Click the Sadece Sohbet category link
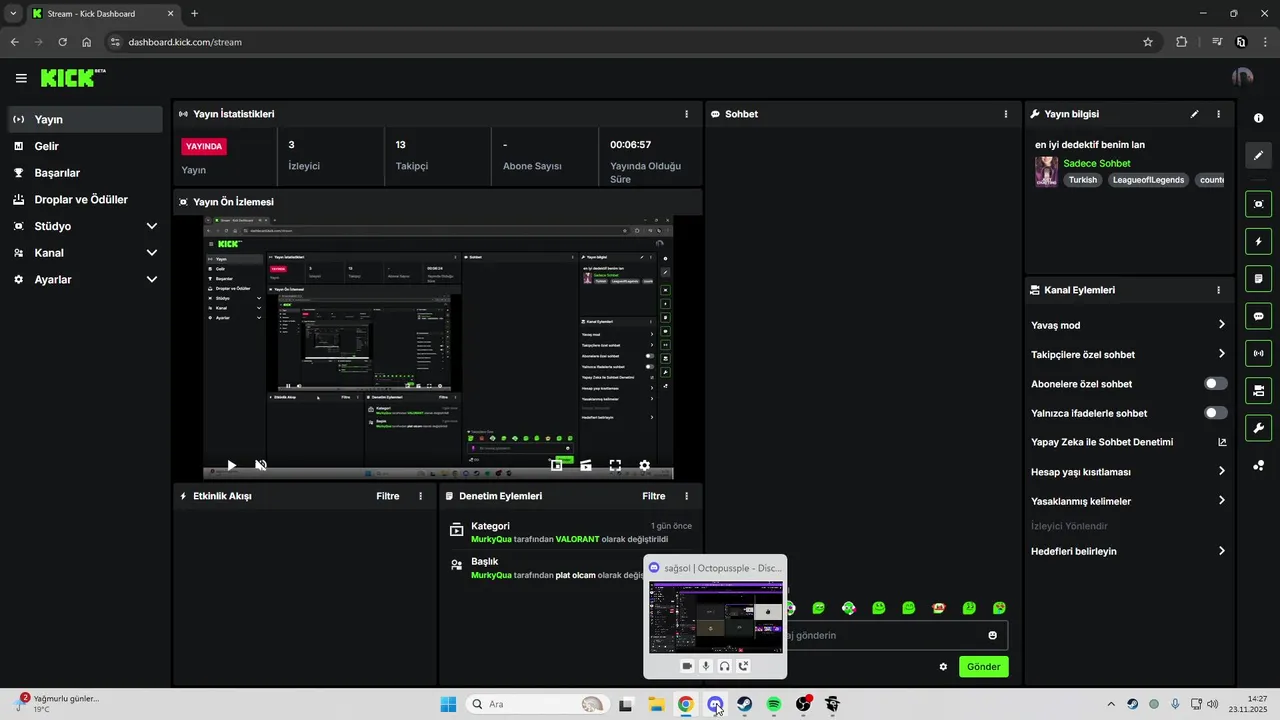This screenshot has width=1280, height=720. point(1097,163)
